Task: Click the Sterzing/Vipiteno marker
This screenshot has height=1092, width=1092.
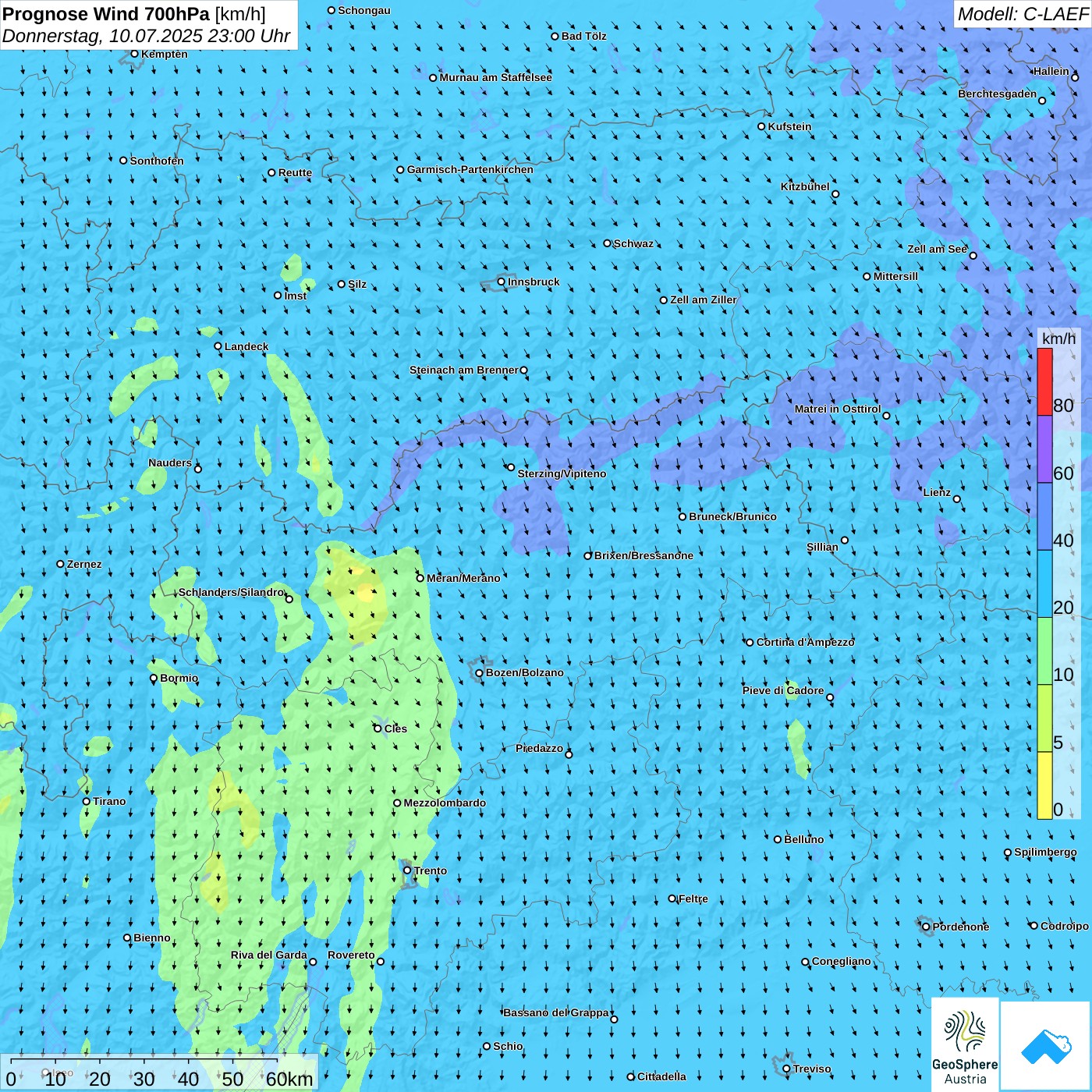Action: click(x=511, y=467)
